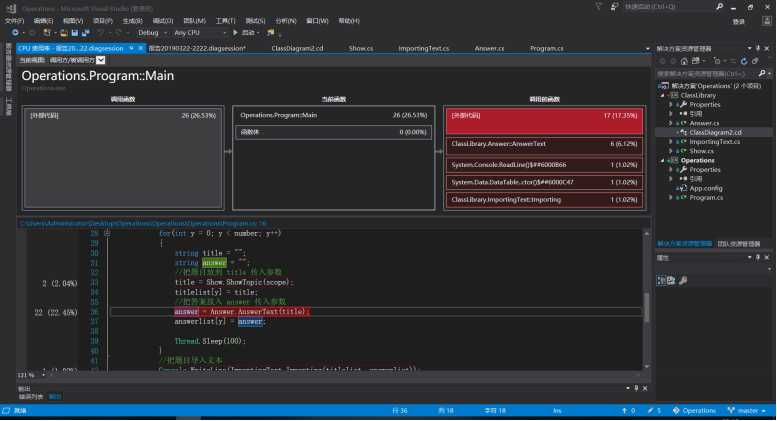Click the Save All icon in the toolbar
The width and height of the screenshot is (777, 421).
86,33
